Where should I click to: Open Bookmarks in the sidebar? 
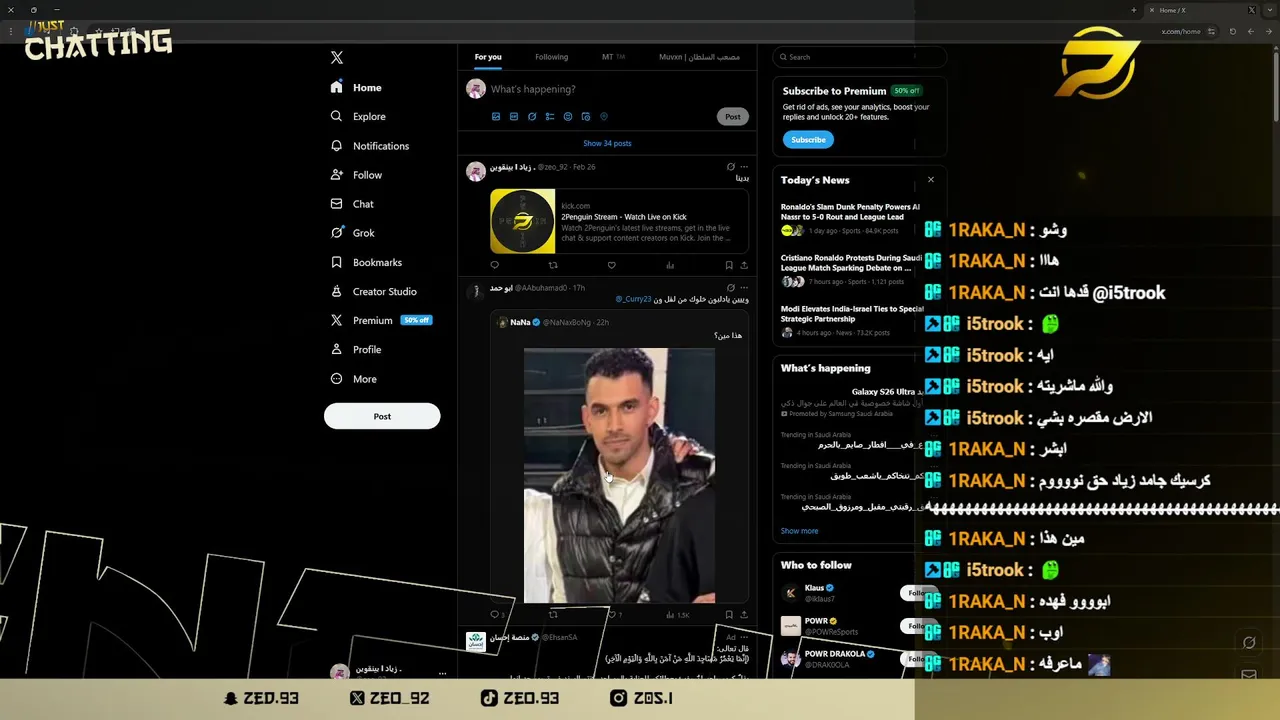(366, 262)
